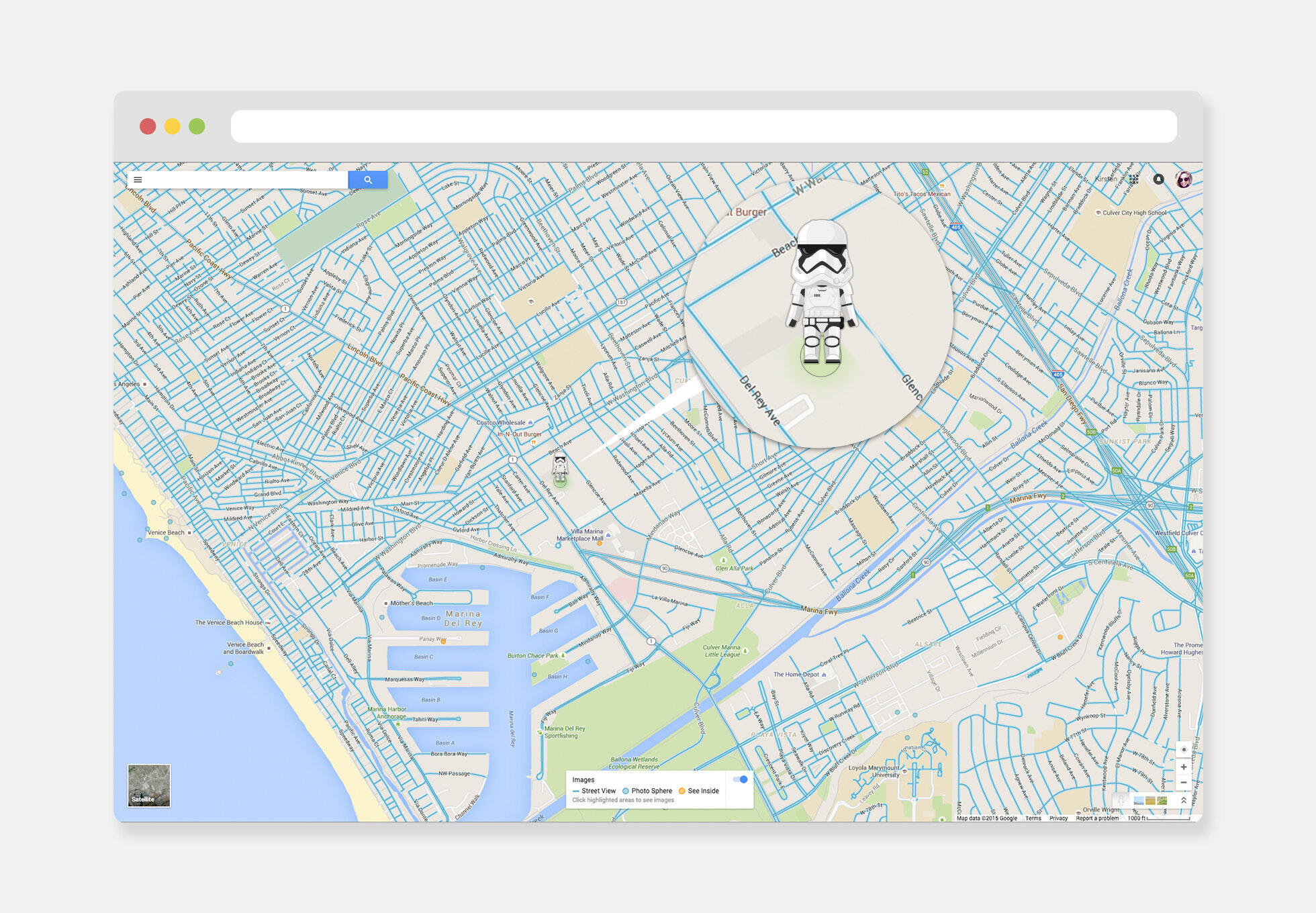1316x913 pixels.
Task: Click the Burton Chace Park label
Action: pyautogui.click(x=532, y=656)
